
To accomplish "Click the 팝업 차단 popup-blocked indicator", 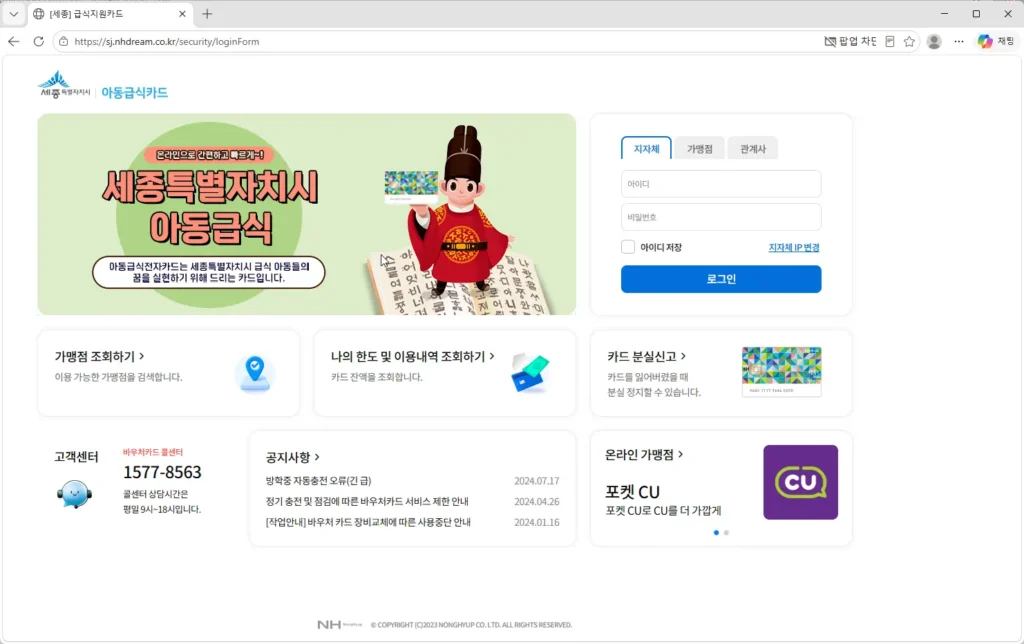I will 850,41.
